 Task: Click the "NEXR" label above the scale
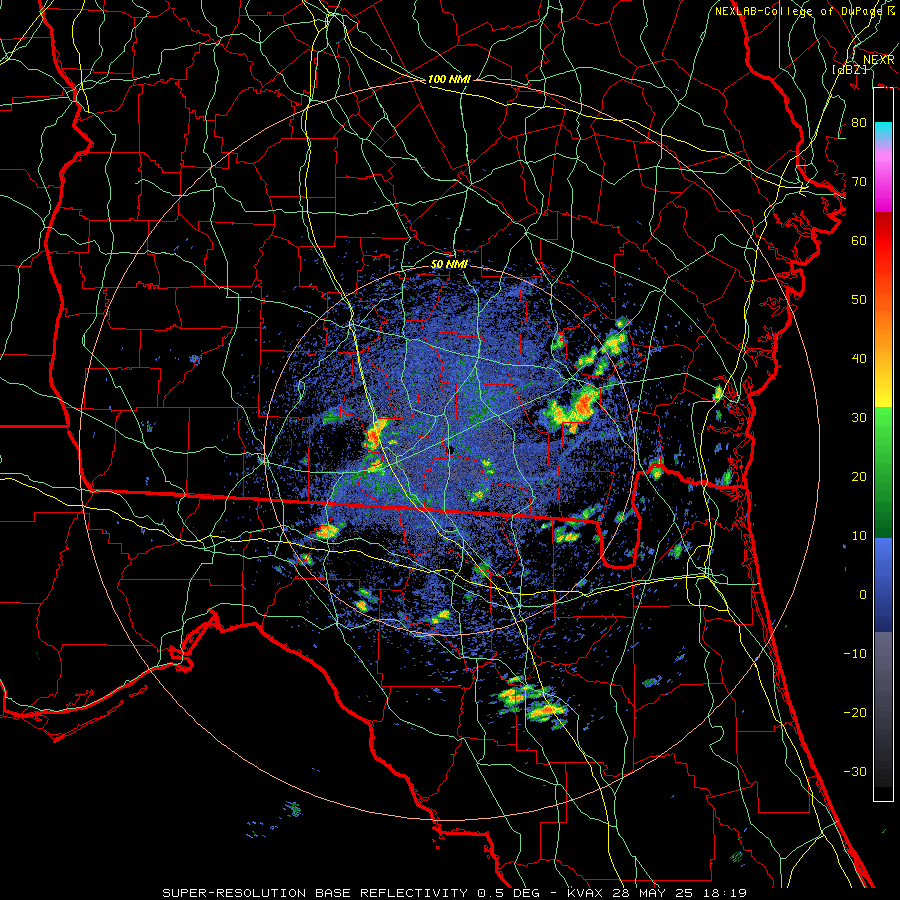pyautogui.click(x=878, y=60)
